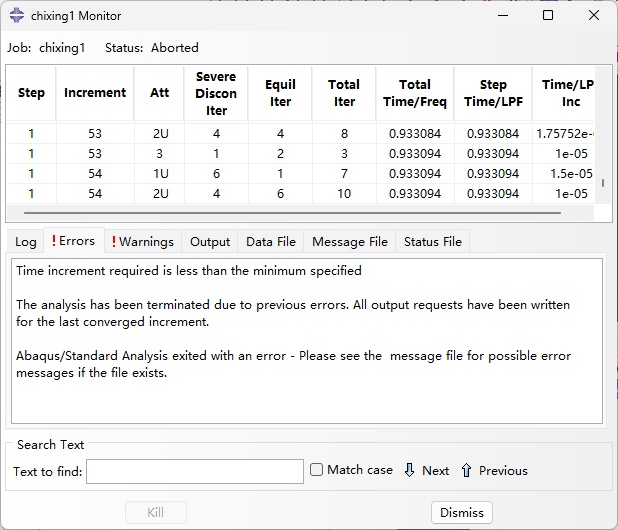Viewport: 618px width, 530px height.
Task: Click the Previous search up-arrow icon
Action: [x=466, y=470]
